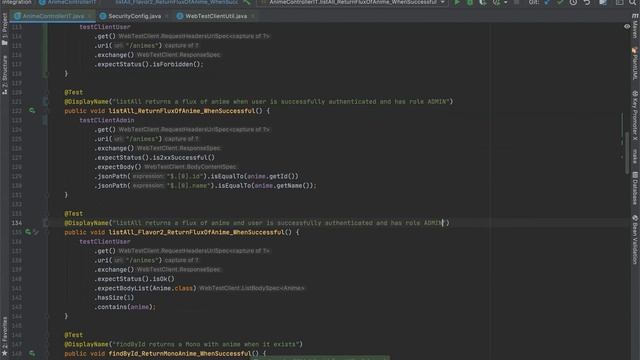
Task: Close the WebTestClientUtil.java tab
Action: pyautogui.click(x=253, y=16)
